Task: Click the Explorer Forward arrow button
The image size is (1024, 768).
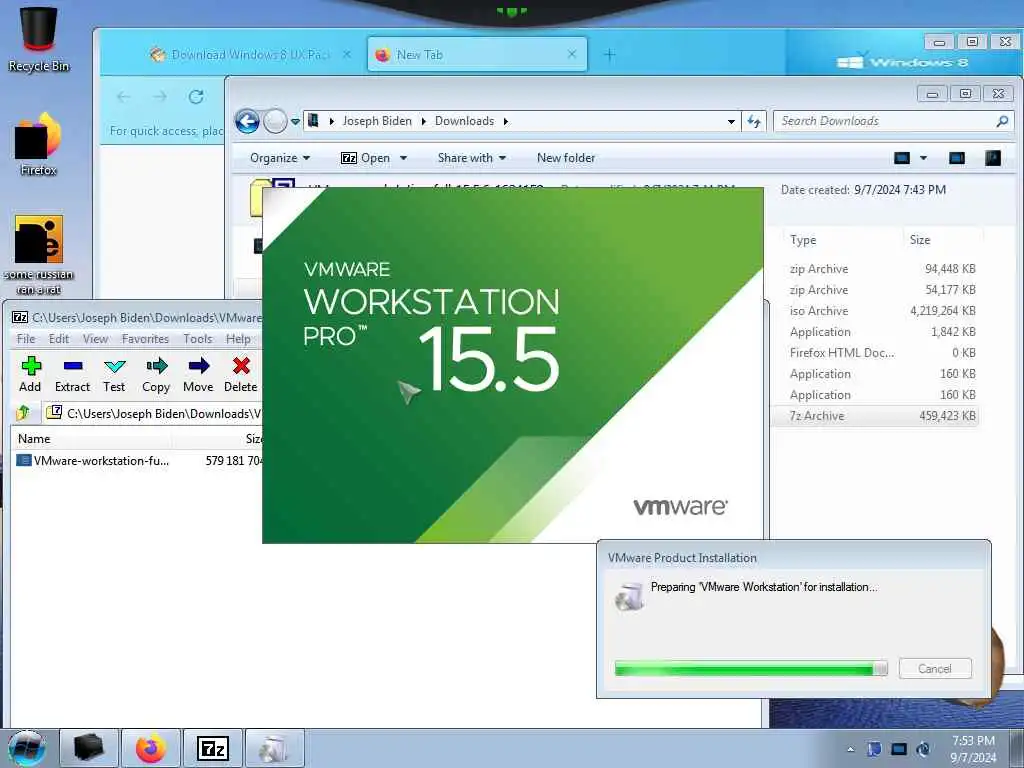Action: click(x=275, y=121)
